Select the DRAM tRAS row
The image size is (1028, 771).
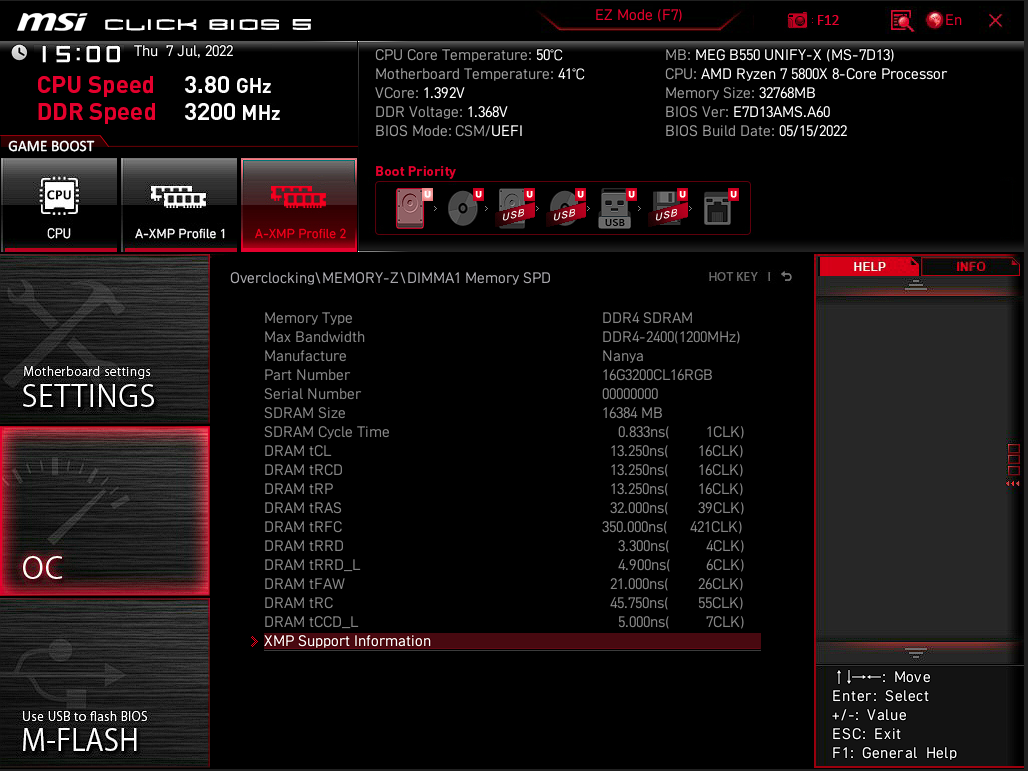tap(512, 508)
